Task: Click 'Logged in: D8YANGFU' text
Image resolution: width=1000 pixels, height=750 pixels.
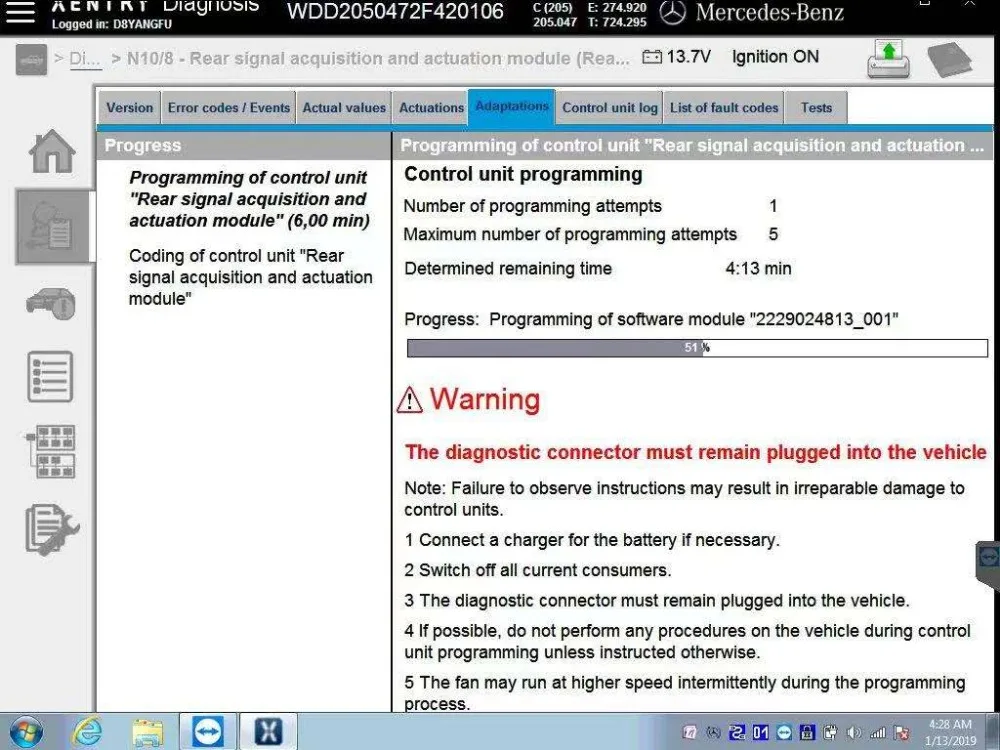Action: 112,24
